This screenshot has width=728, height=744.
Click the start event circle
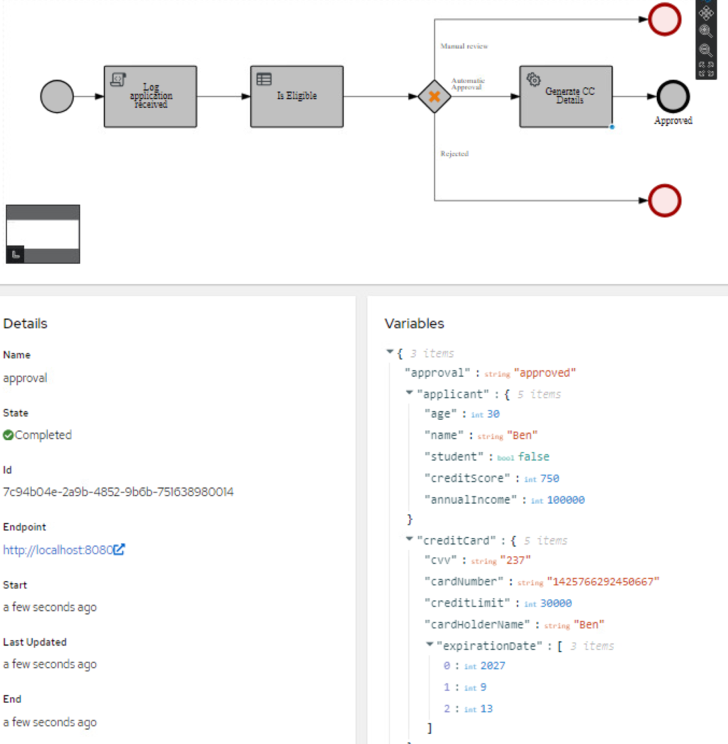57,97
